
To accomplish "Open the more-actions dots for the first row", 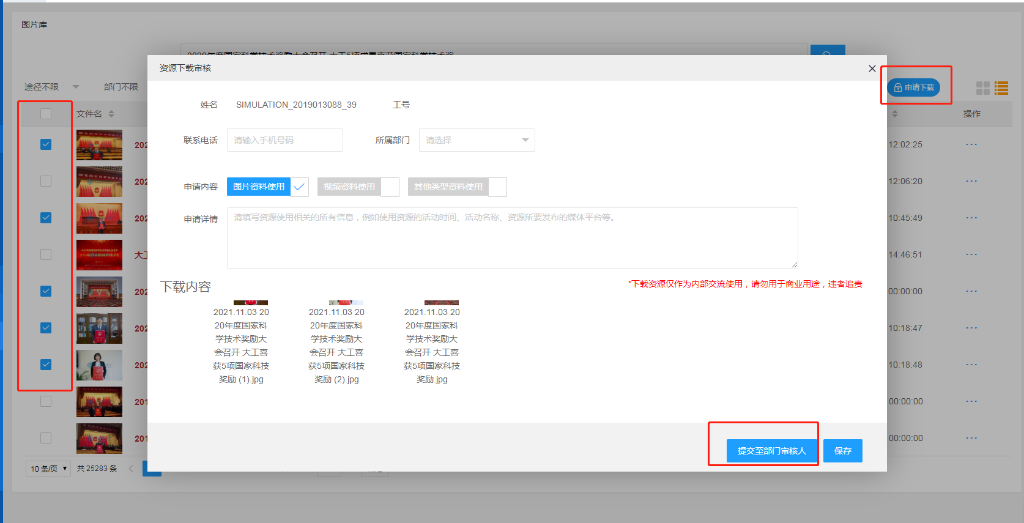I will point(971,144).
